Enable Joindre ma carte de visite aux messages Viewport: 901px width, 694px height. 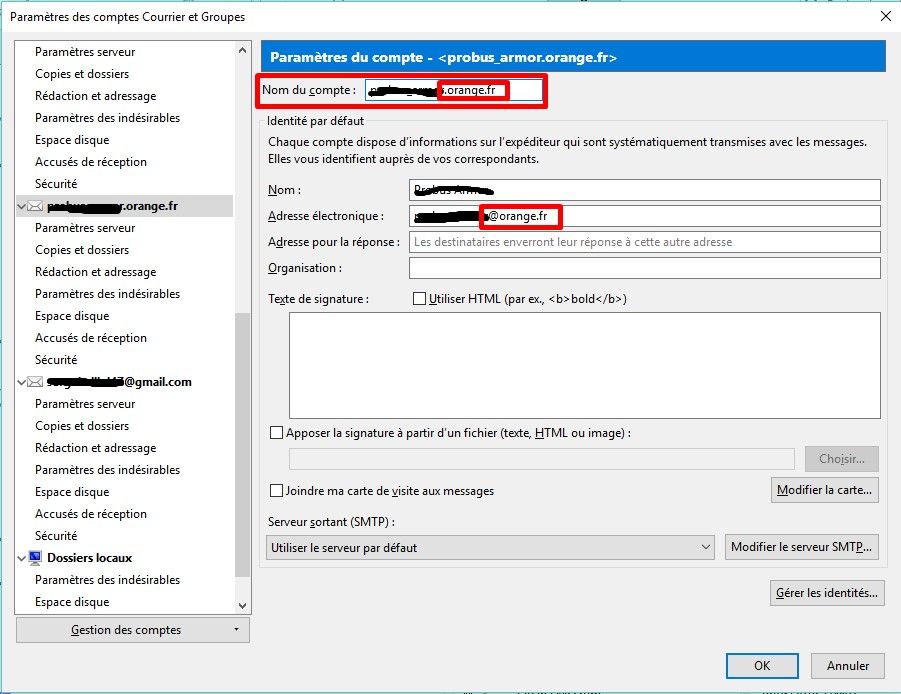276,490
